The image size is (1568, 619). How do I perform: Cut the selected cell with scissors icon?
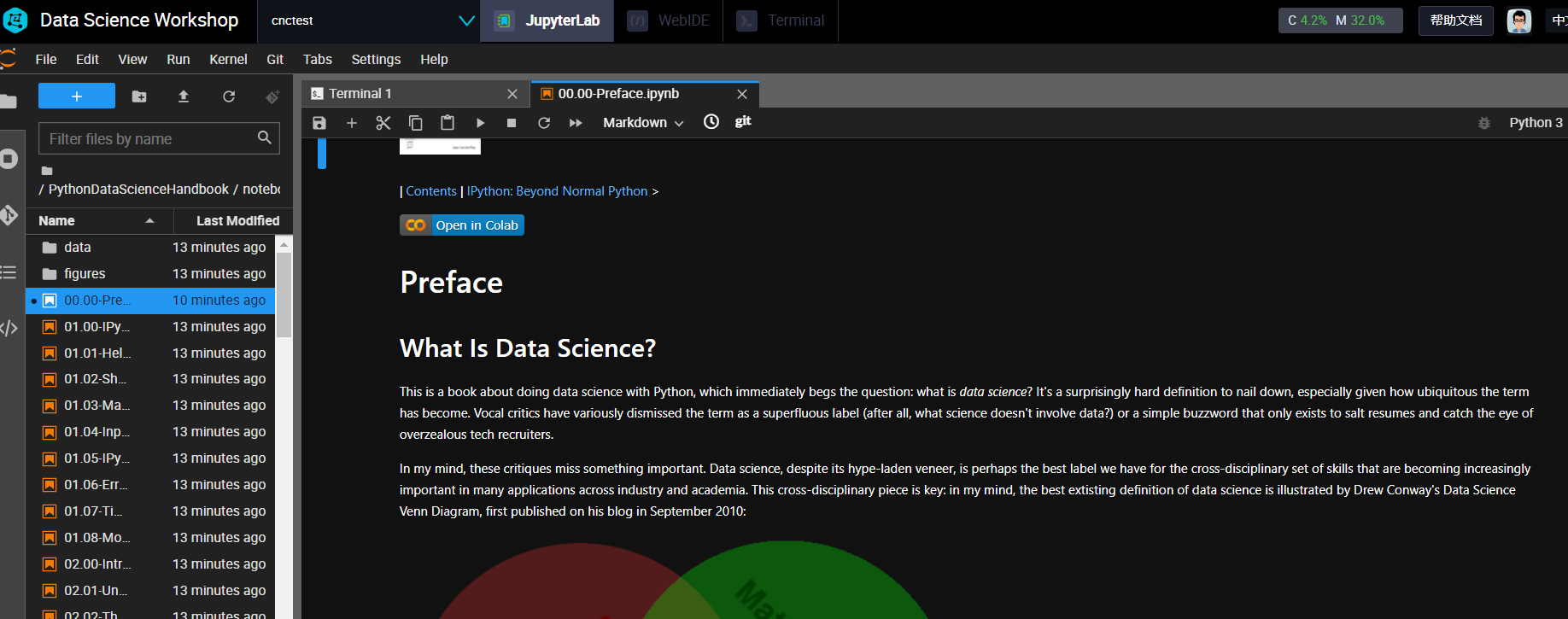[x=383, y=123]
